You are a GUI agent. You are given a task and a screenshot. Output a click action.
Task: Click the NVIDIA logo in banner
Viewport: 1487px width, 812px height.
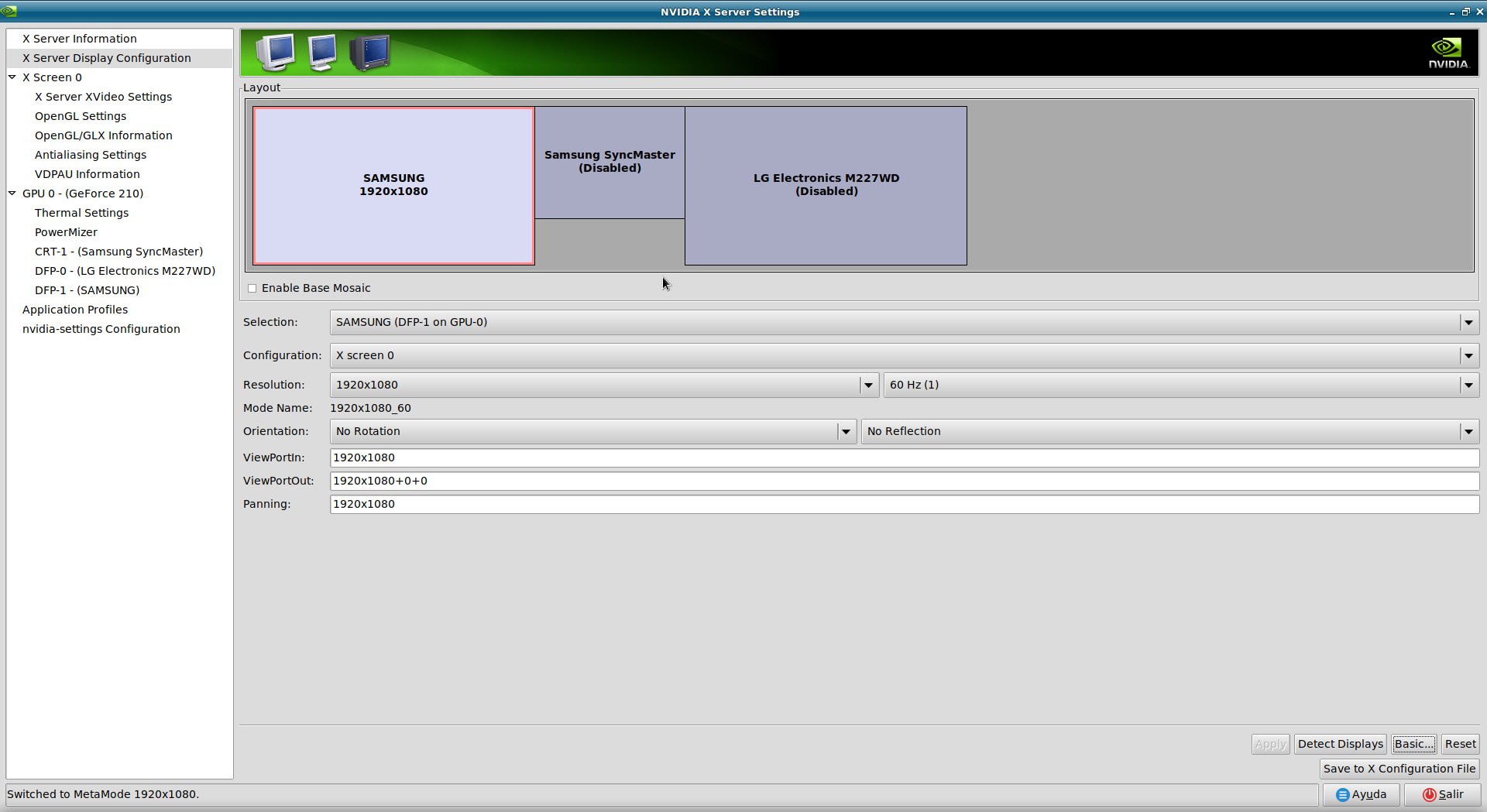tap(1448, 53)
